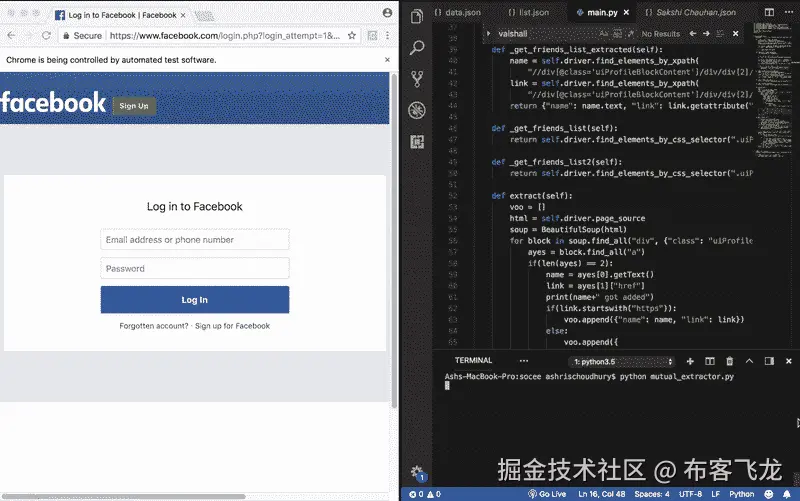Open the editor More Actions menu
The width and height of the screenshot is (800, 501).
coord(789,12)
